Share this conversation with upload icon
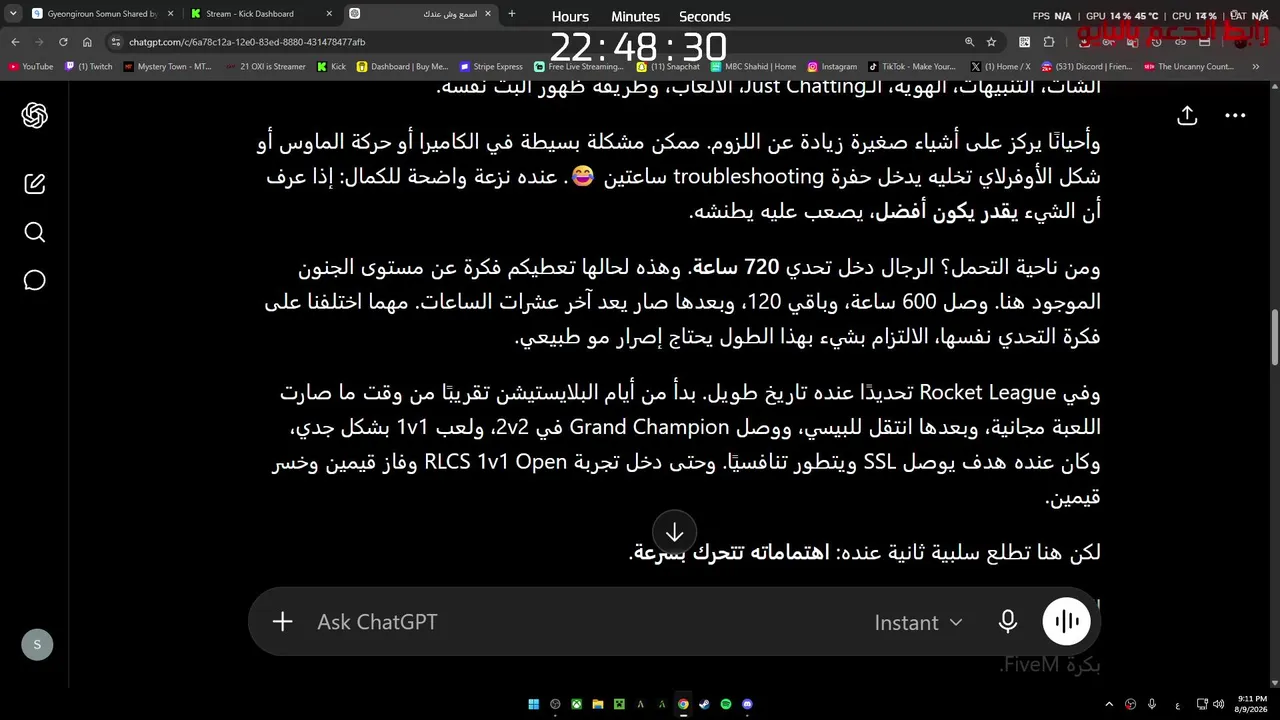 (x=1187, y=115)
